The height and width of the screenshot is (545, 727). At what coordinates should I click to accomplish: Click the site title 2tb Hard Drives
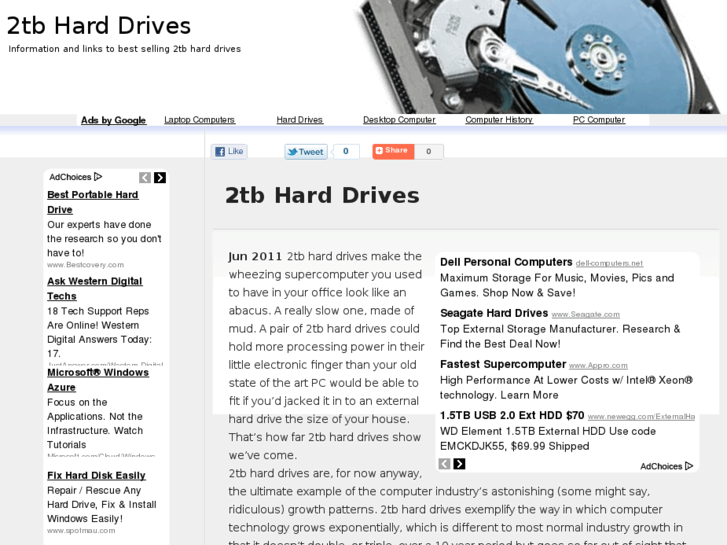pos(99,26)
